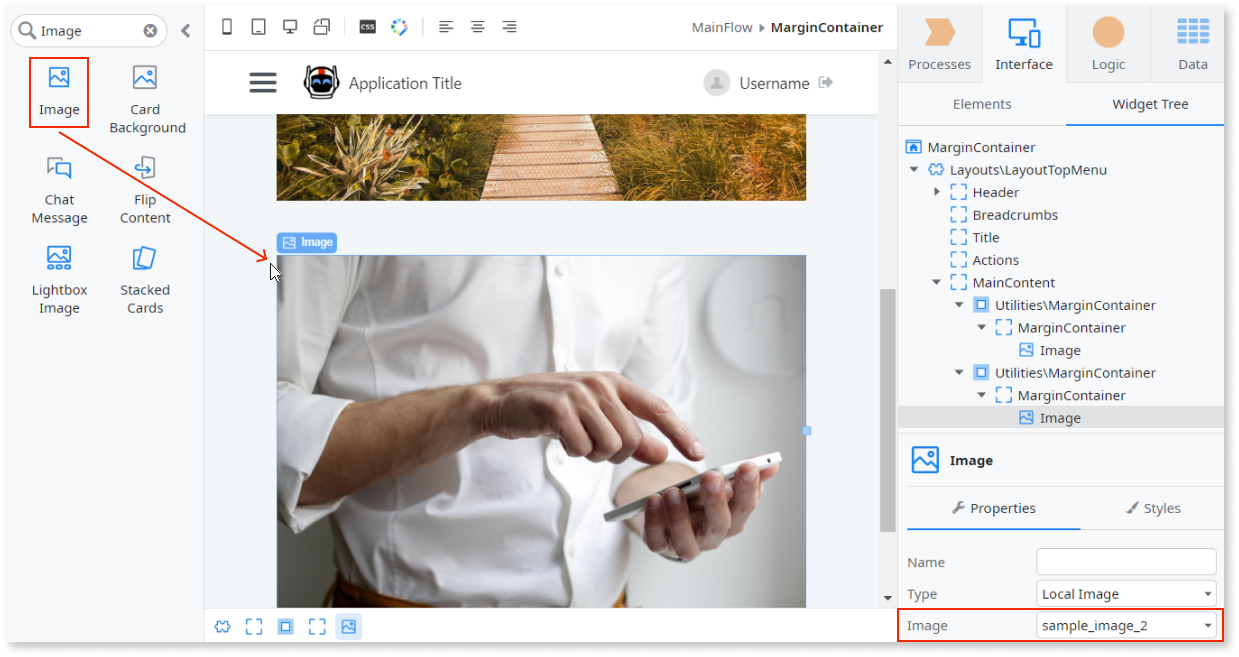Switch to desktop device preview
Screen dimensions: 1239x657
[x=290, y=27]
